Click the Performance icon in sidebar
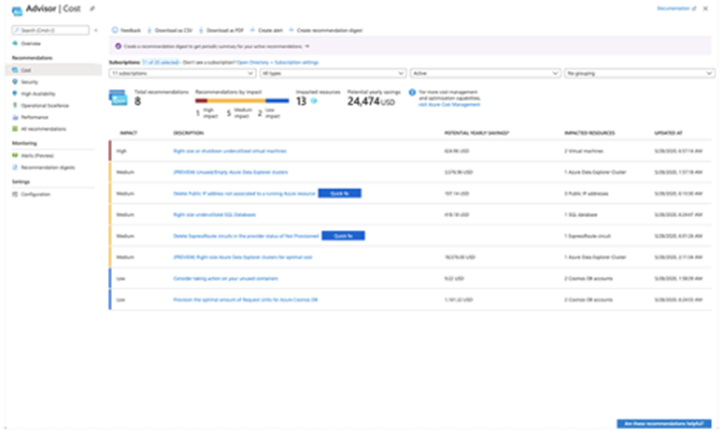 point(15,117)
